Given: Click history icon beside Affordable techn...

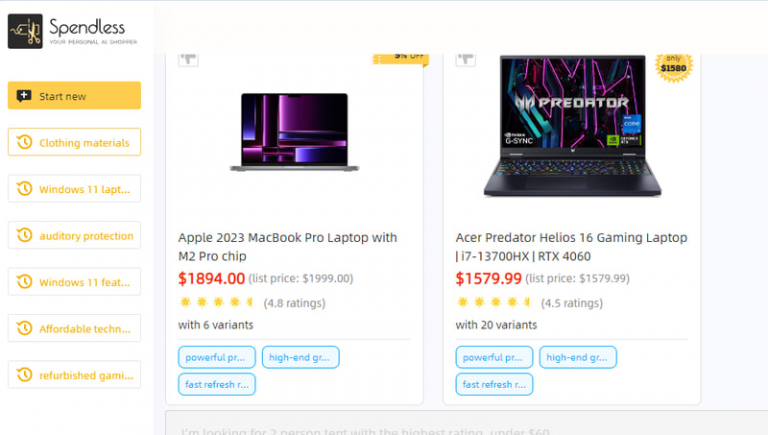Looking at the screenshot, I should pyautogui.click(x=24, y=328).
